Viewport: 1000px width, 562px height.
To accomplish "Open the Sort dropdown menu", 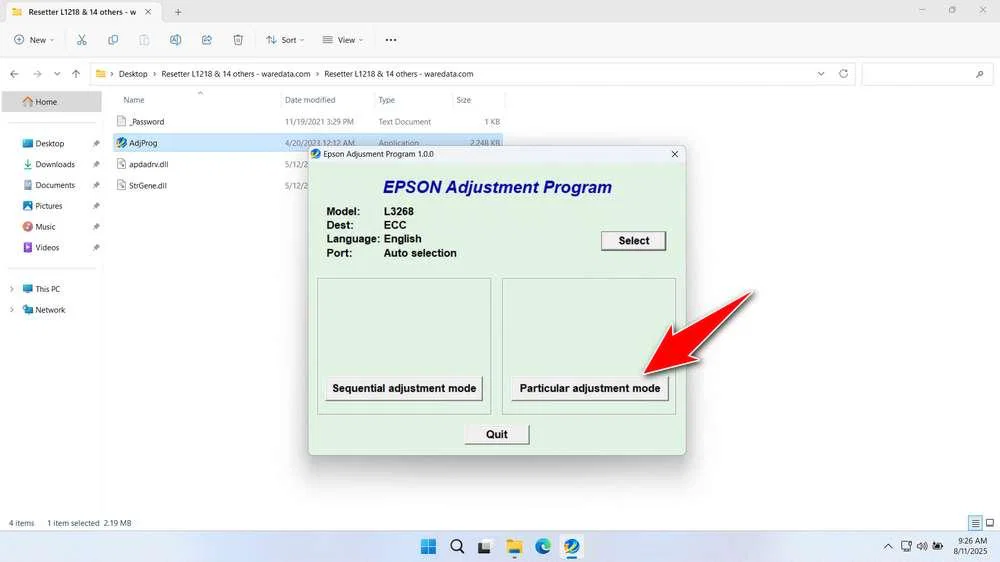I will coord(285,40).
